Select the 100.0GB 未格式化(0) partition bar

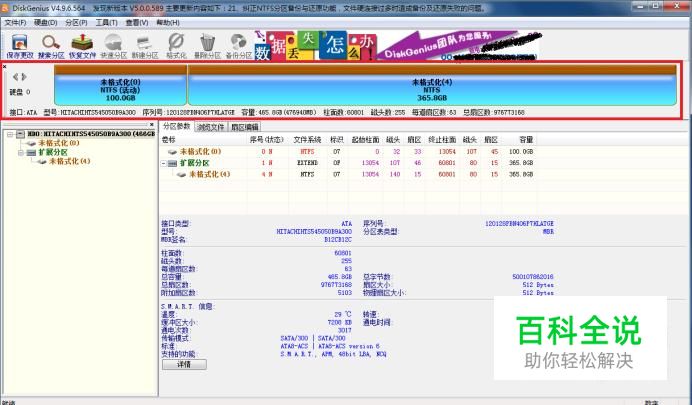point(120,86)
